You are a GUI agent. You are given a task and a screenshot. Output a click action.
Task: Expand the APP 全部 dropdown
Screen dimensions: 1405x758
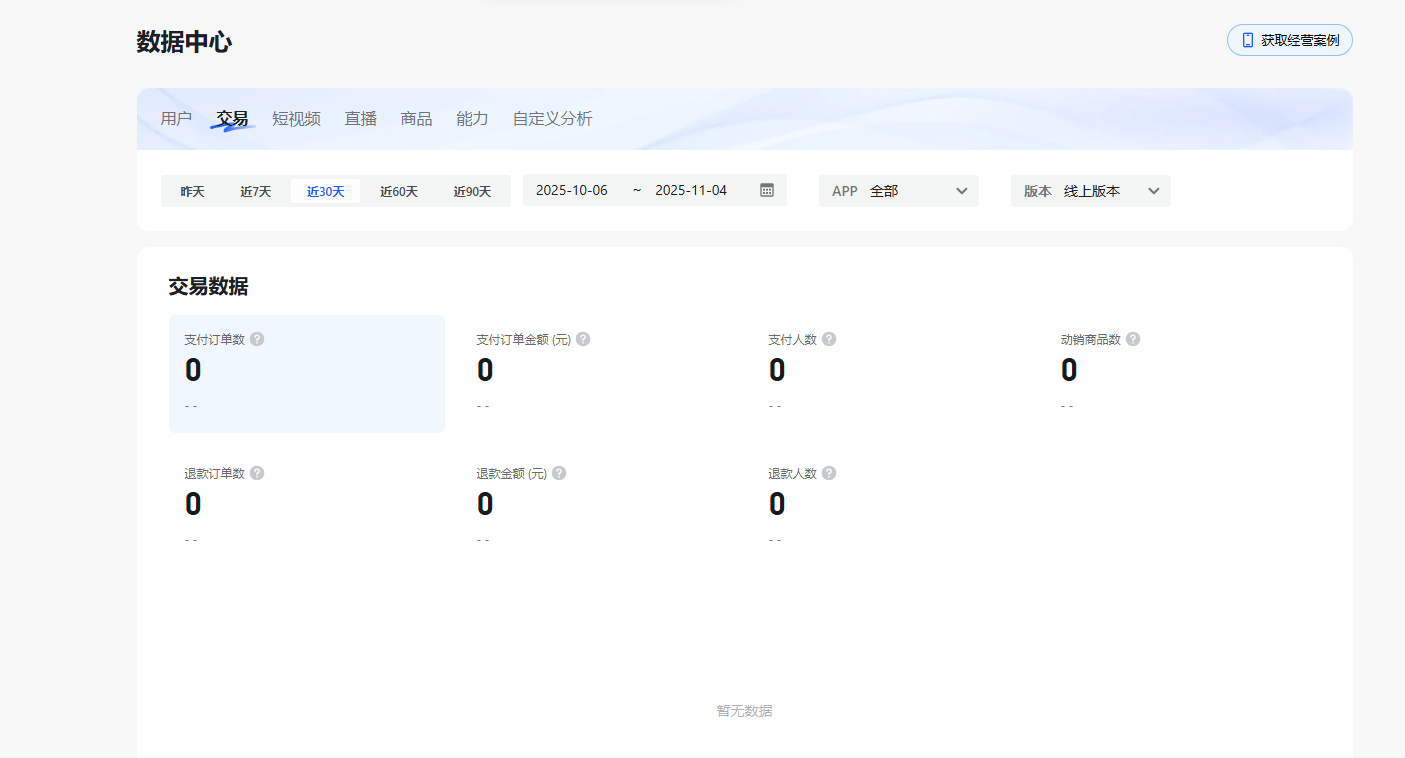point(898,191)
